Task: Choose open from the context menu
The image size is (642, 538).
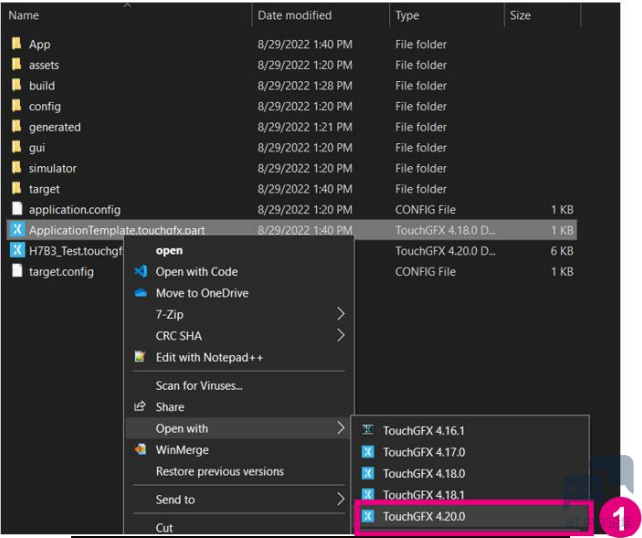Action: pos(239,251)
